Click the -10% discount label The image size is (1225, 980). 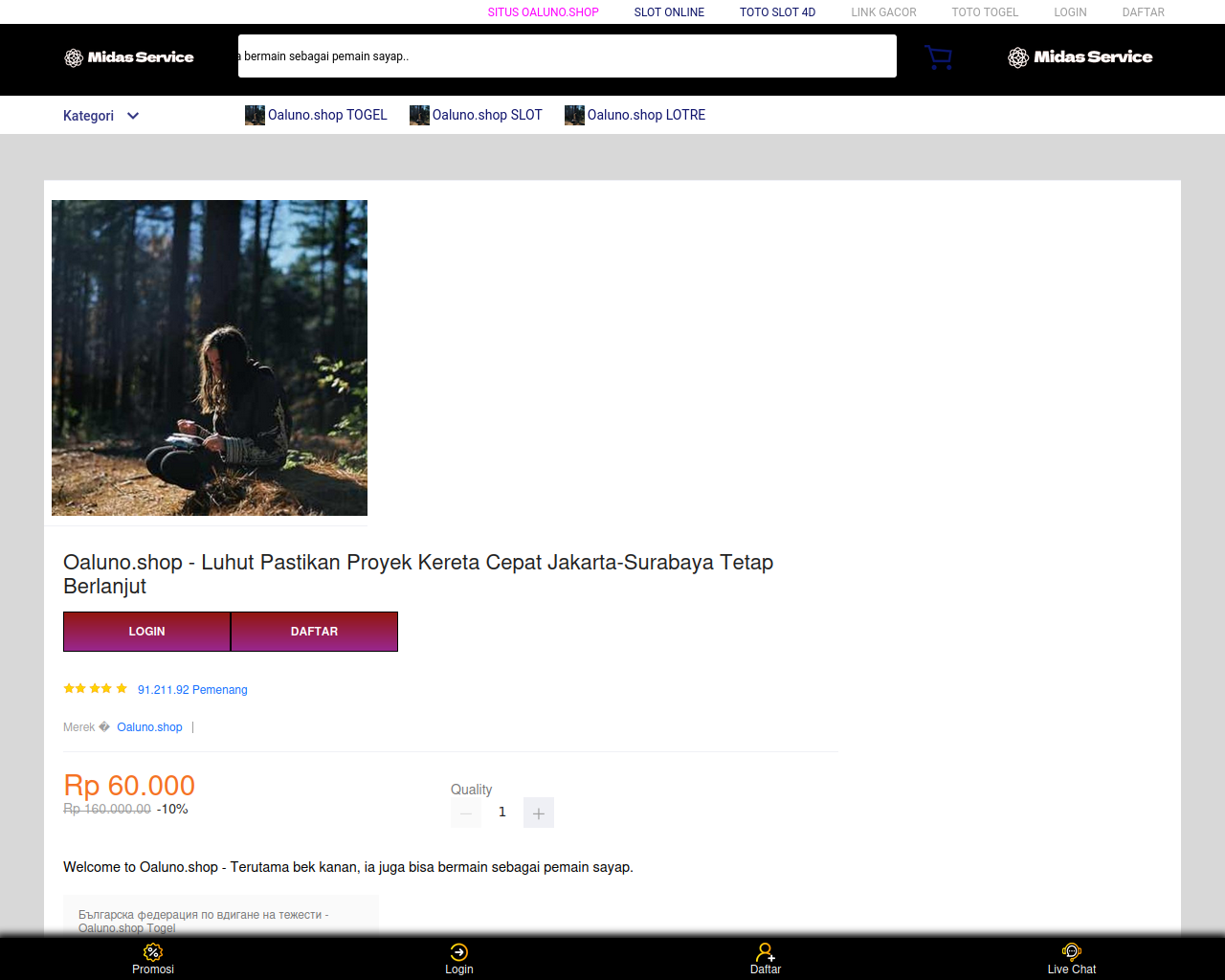tap(172, 810)
